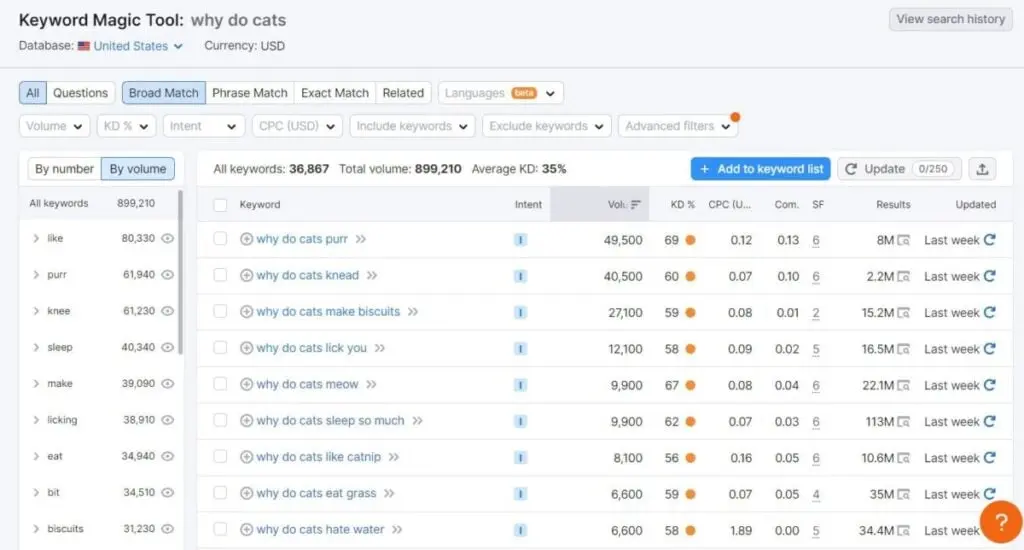Tick checkbox for 'why do cats lick you'

click(x=220, y=348)
